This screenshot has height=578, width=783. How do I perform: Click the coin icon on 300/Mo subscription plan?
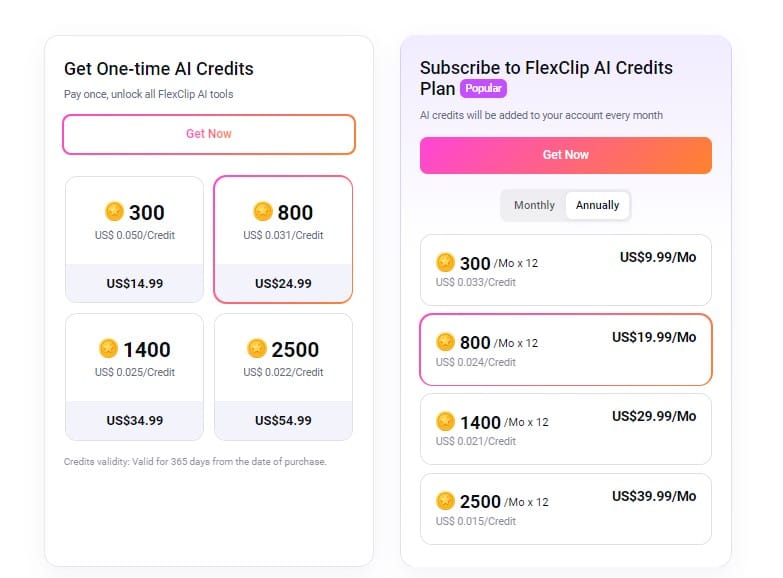pos(446,263)
